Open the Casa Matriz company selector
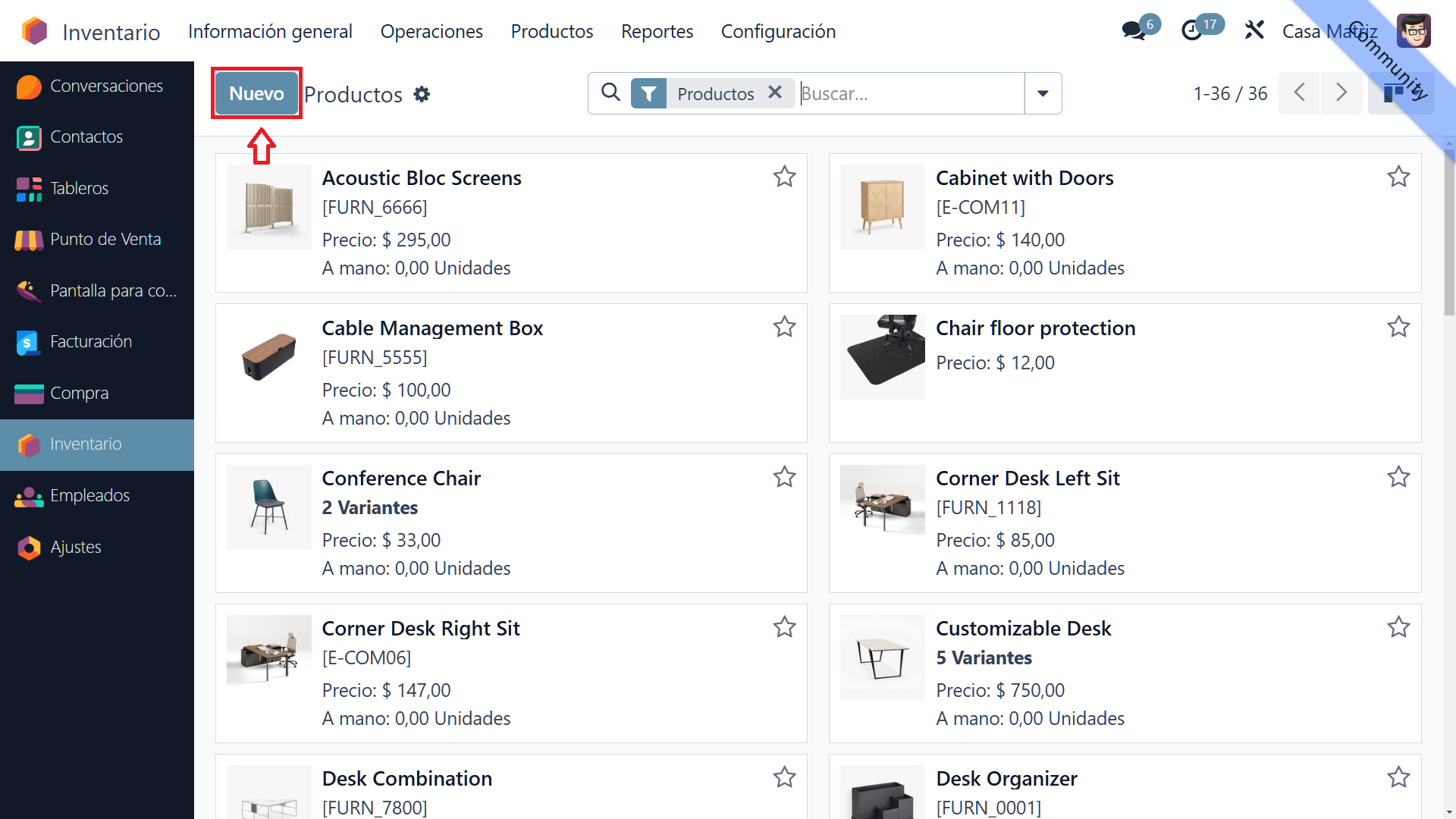 pos(1329,31)
